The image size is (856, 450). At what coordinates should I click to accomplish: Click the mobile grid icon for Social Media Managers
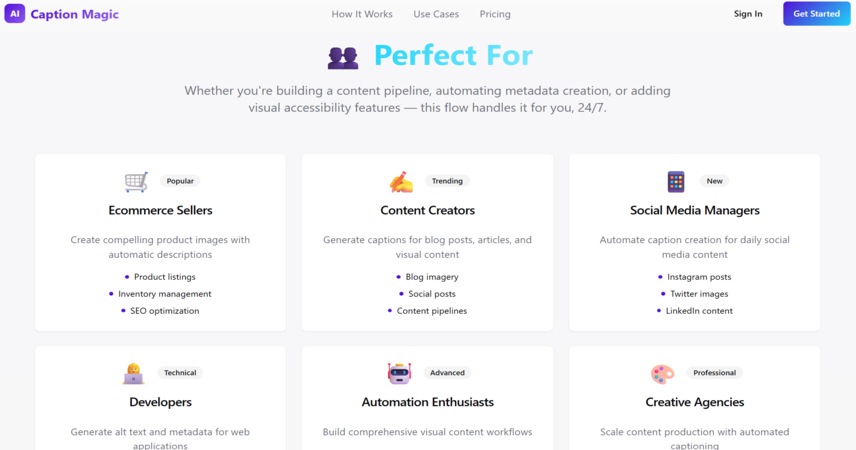click(676, 182)
